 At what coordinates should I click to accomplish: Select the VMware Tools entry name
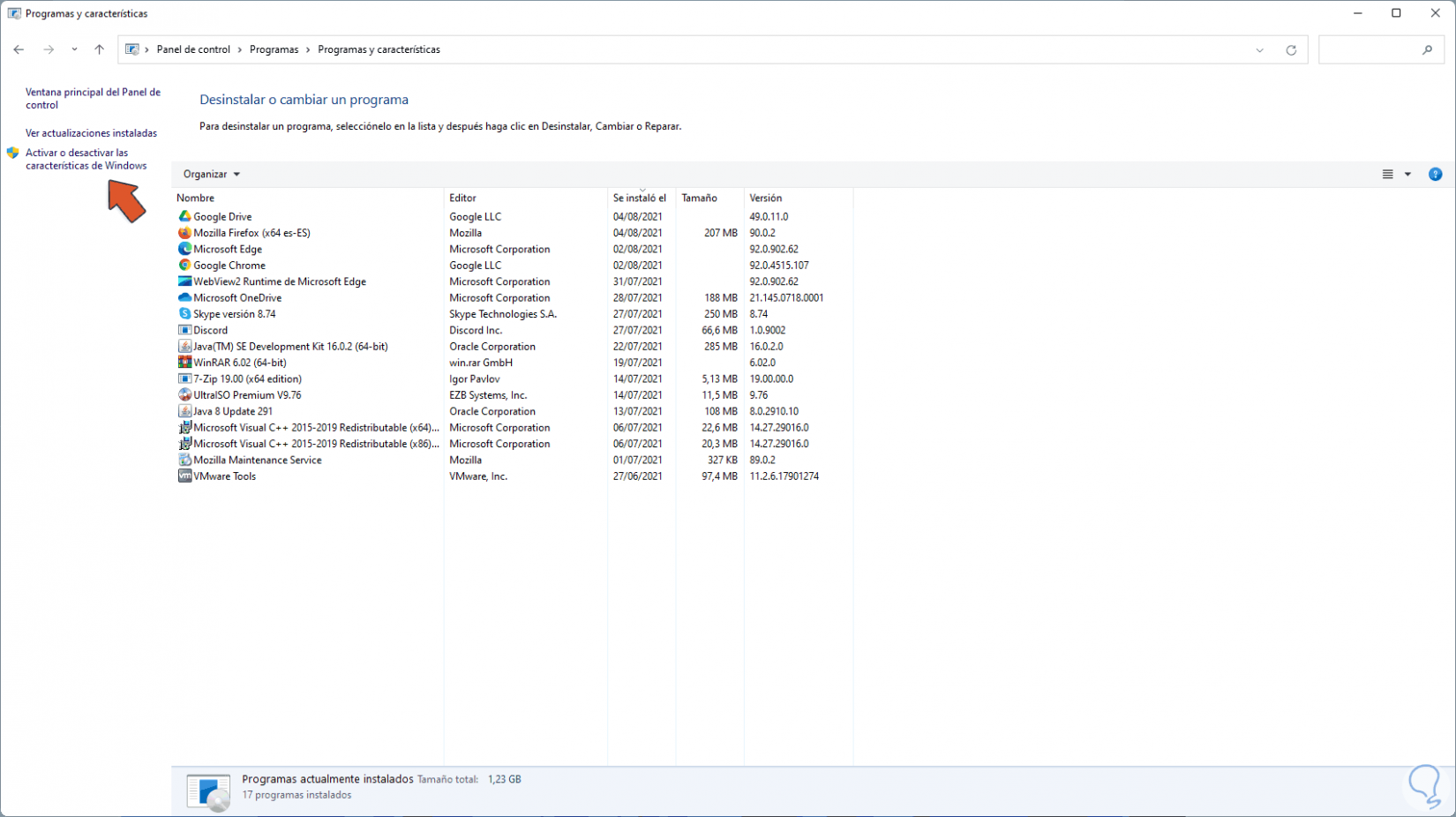click(224, 476)
